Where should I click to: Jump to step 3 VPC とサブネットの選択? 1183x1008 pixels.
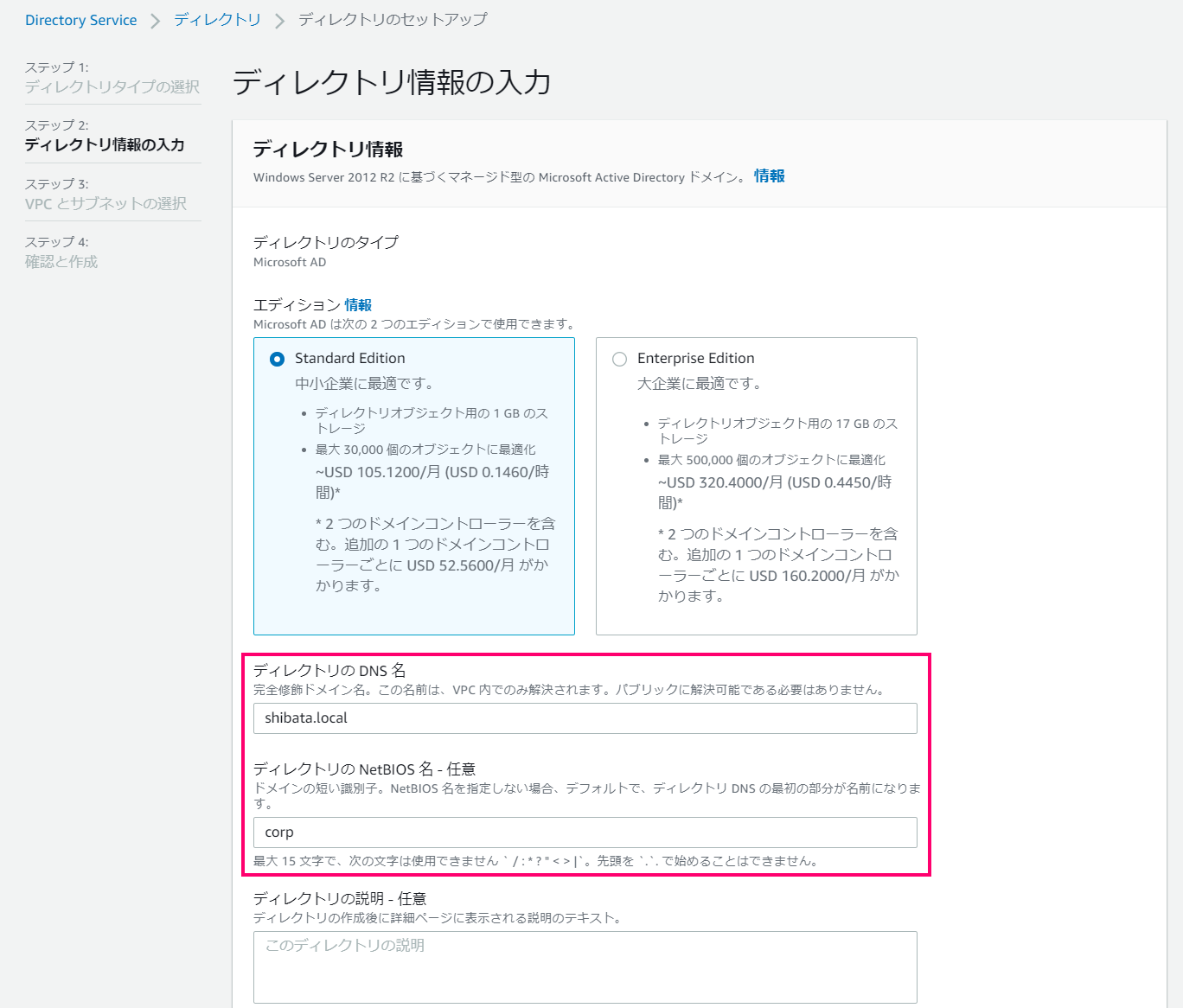[x=106, y=203]
